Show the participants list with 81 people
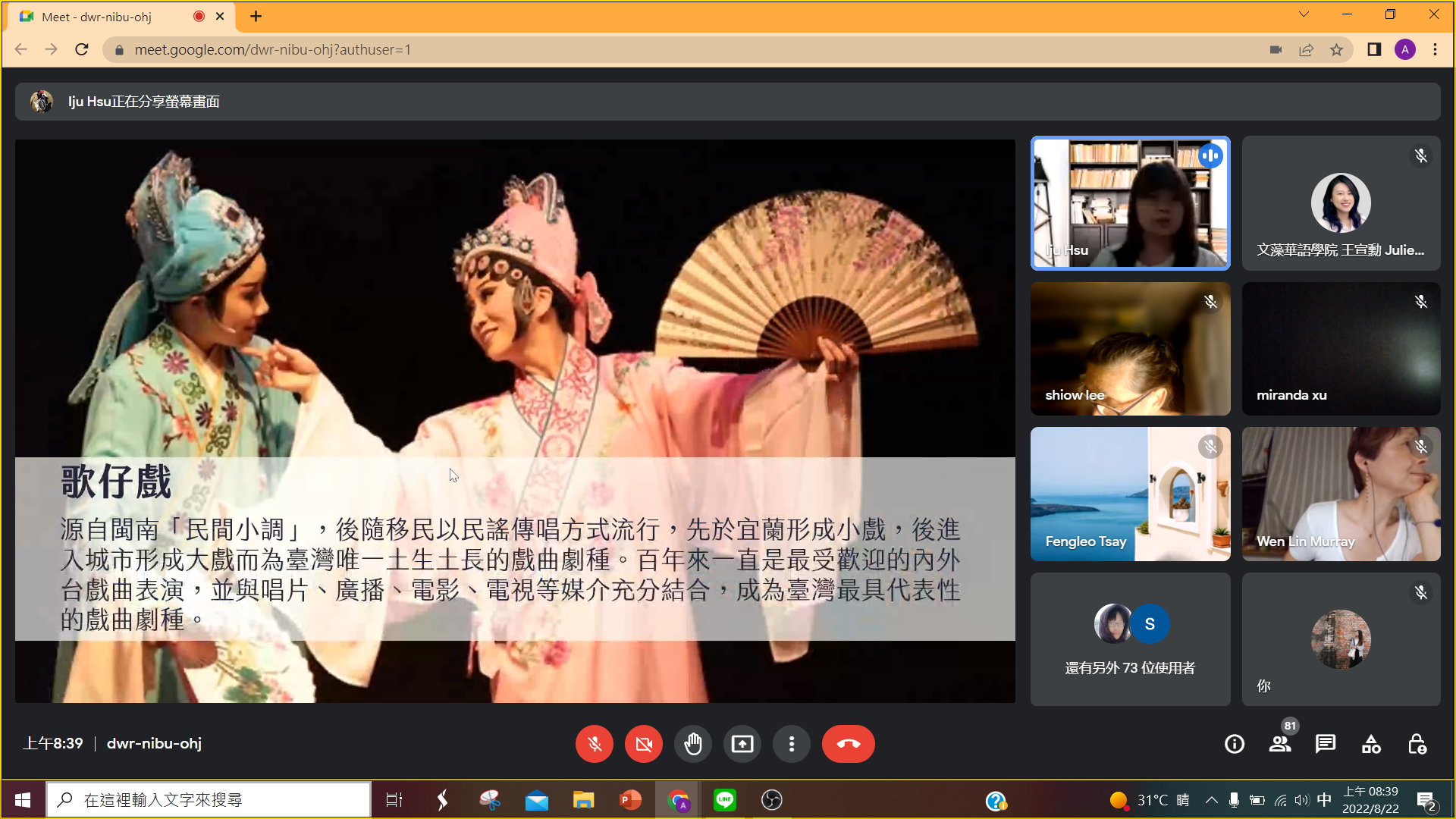Viewport: 1456px width, 819px height. [1279, 744]
